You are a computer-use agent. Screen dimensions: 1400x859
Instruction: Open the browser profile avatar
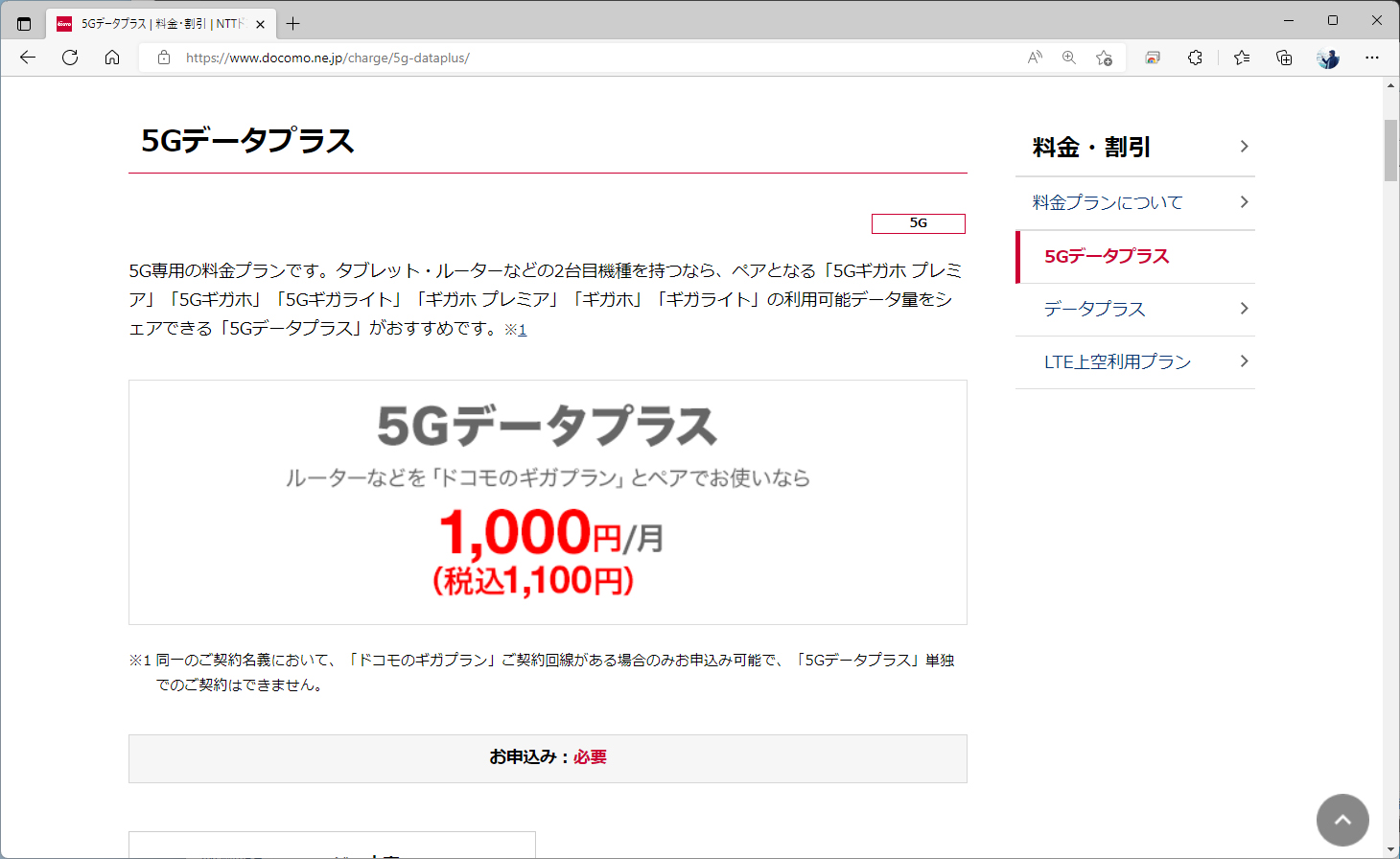coord(1327,58)
